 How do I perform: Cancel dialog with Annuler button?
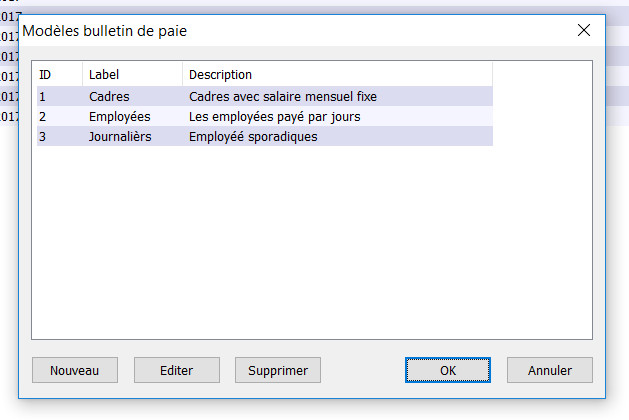coord(550,370)
